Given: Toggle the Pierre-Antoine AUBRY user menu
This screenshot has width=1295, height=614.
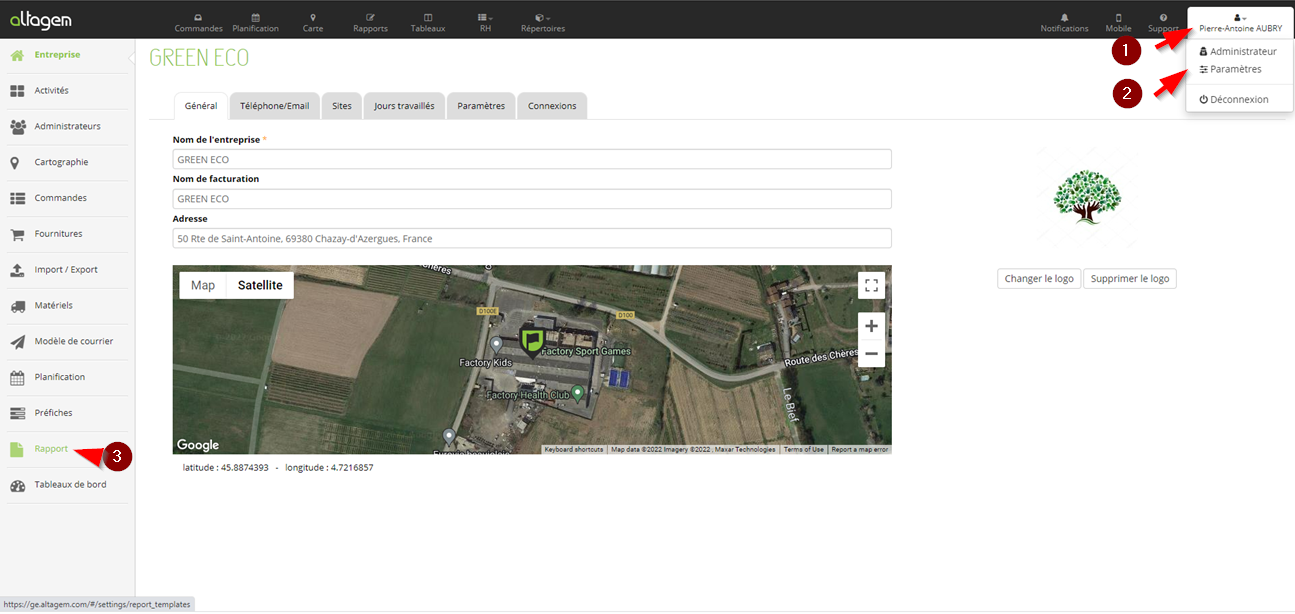Looking at the screenshot, I should tap(1240, 23).
